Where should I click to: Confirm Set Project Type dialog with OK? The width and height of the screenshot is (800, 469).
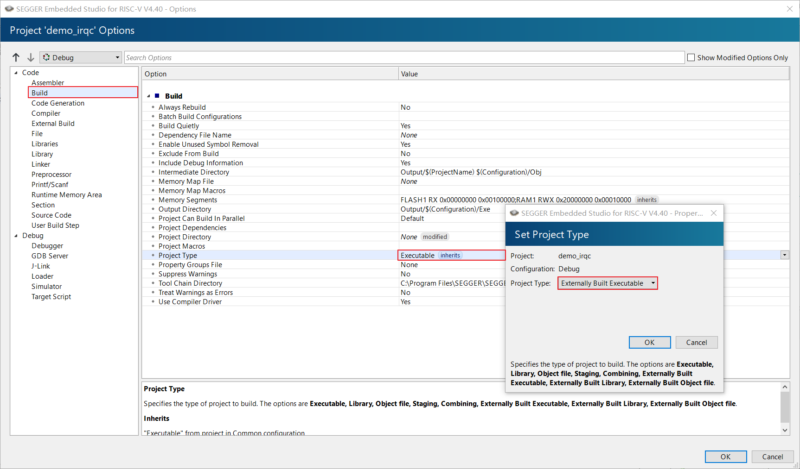(x=649, y=342)
